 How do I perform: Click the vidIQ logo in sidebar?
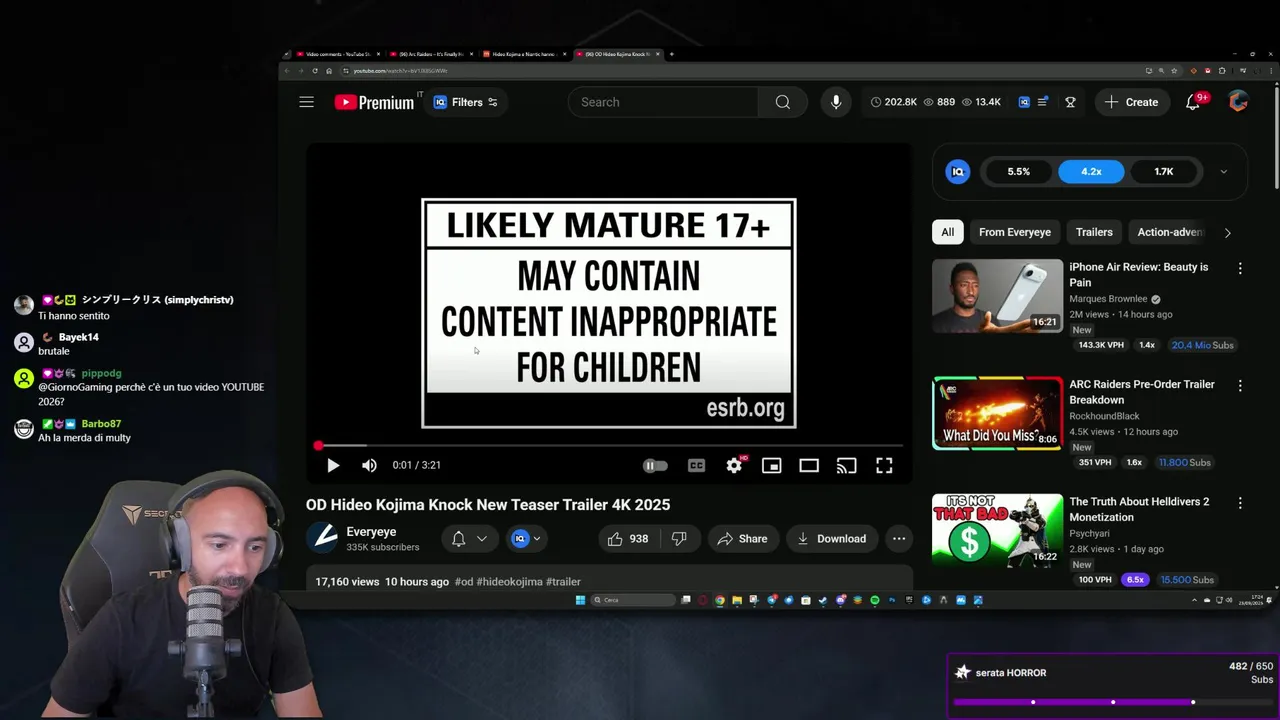point(958,172)
